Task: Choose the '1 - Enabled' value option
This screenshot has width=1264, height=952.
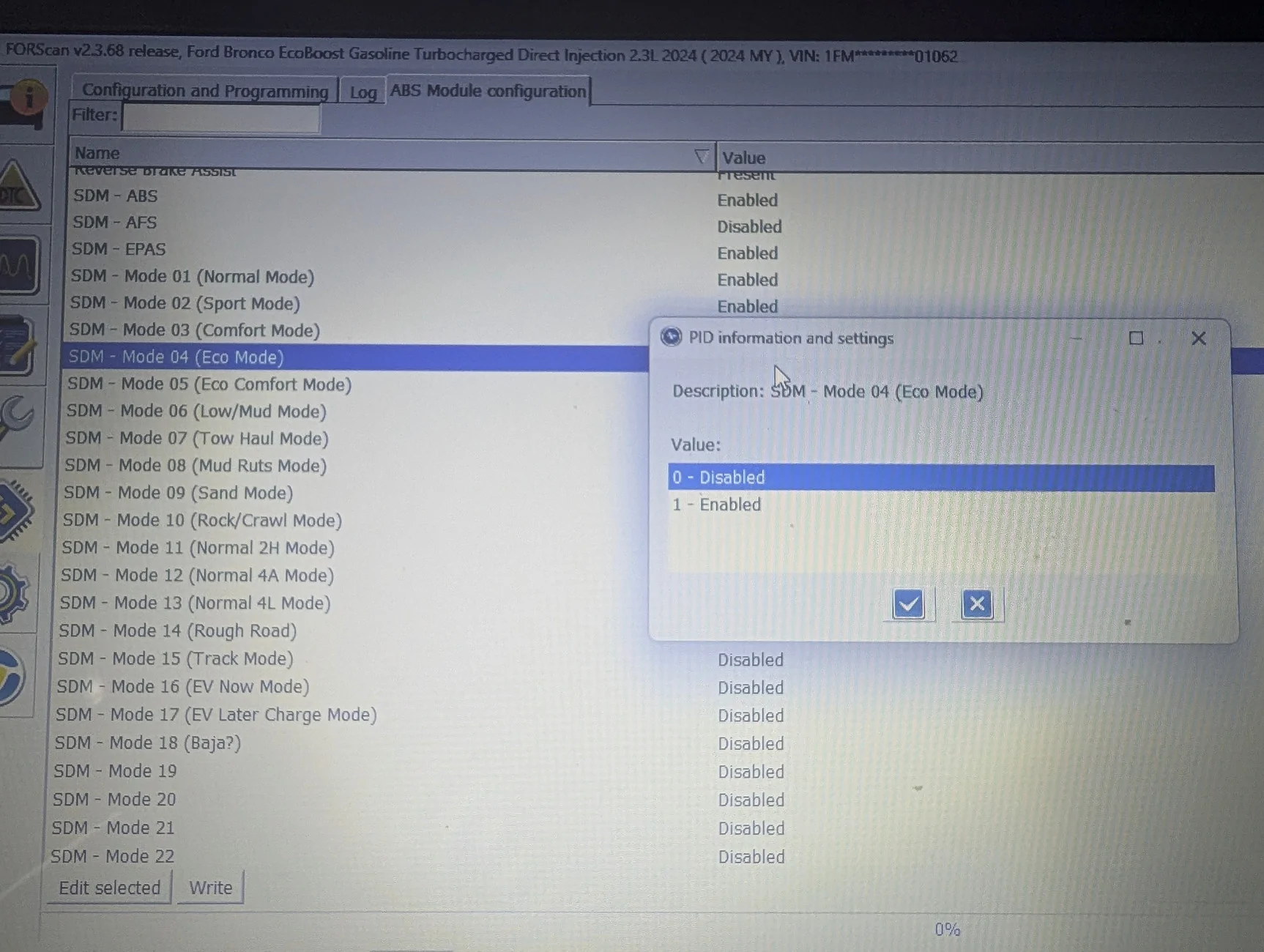Action: (x=941, y=505)
